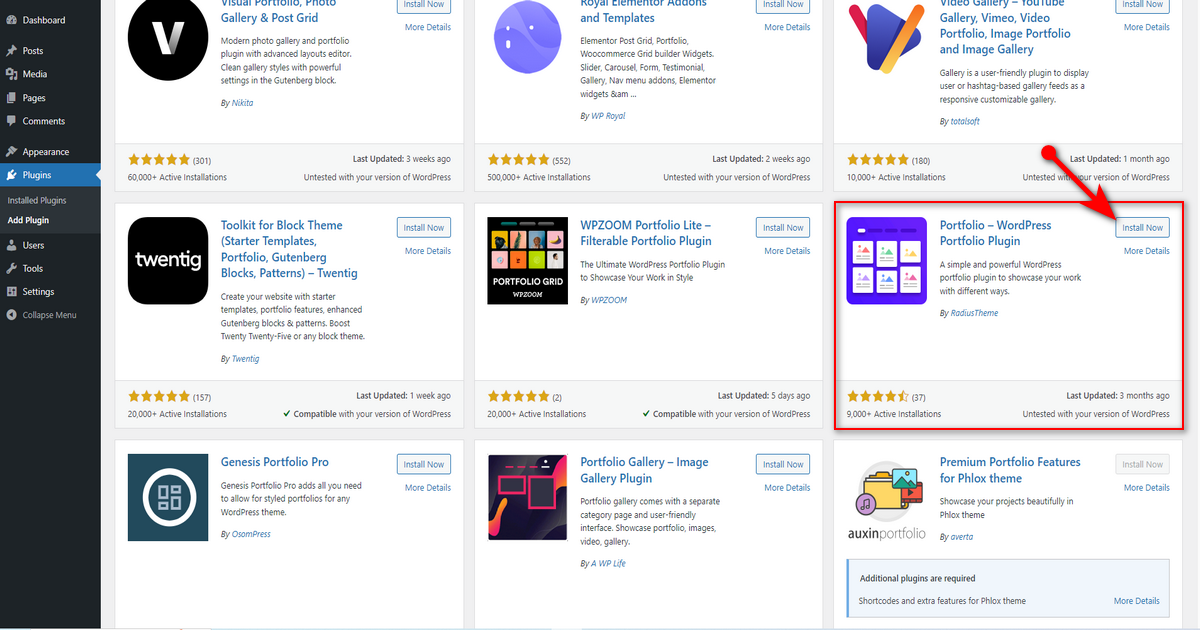
Task: Click the Collapse Menu arrow icon
Action: (x=11, y=315)
